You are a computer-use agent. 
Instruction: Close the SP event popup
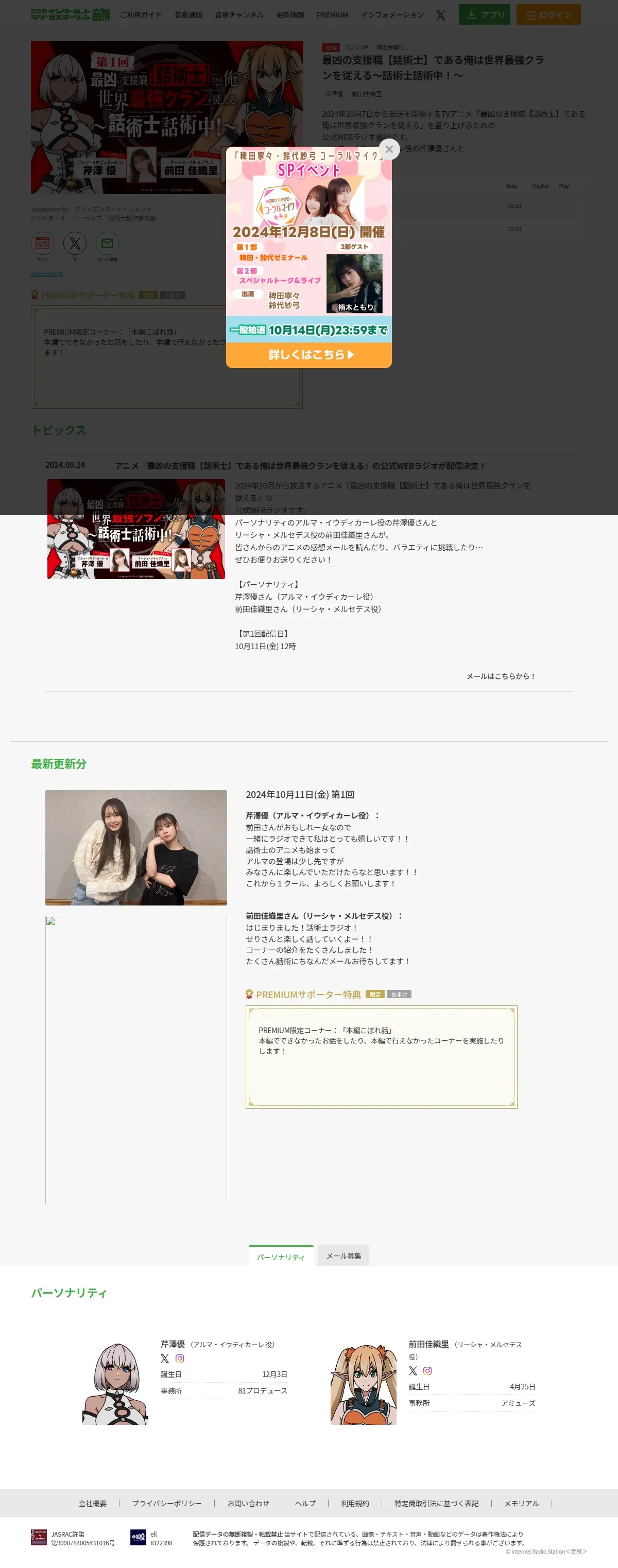389,149
